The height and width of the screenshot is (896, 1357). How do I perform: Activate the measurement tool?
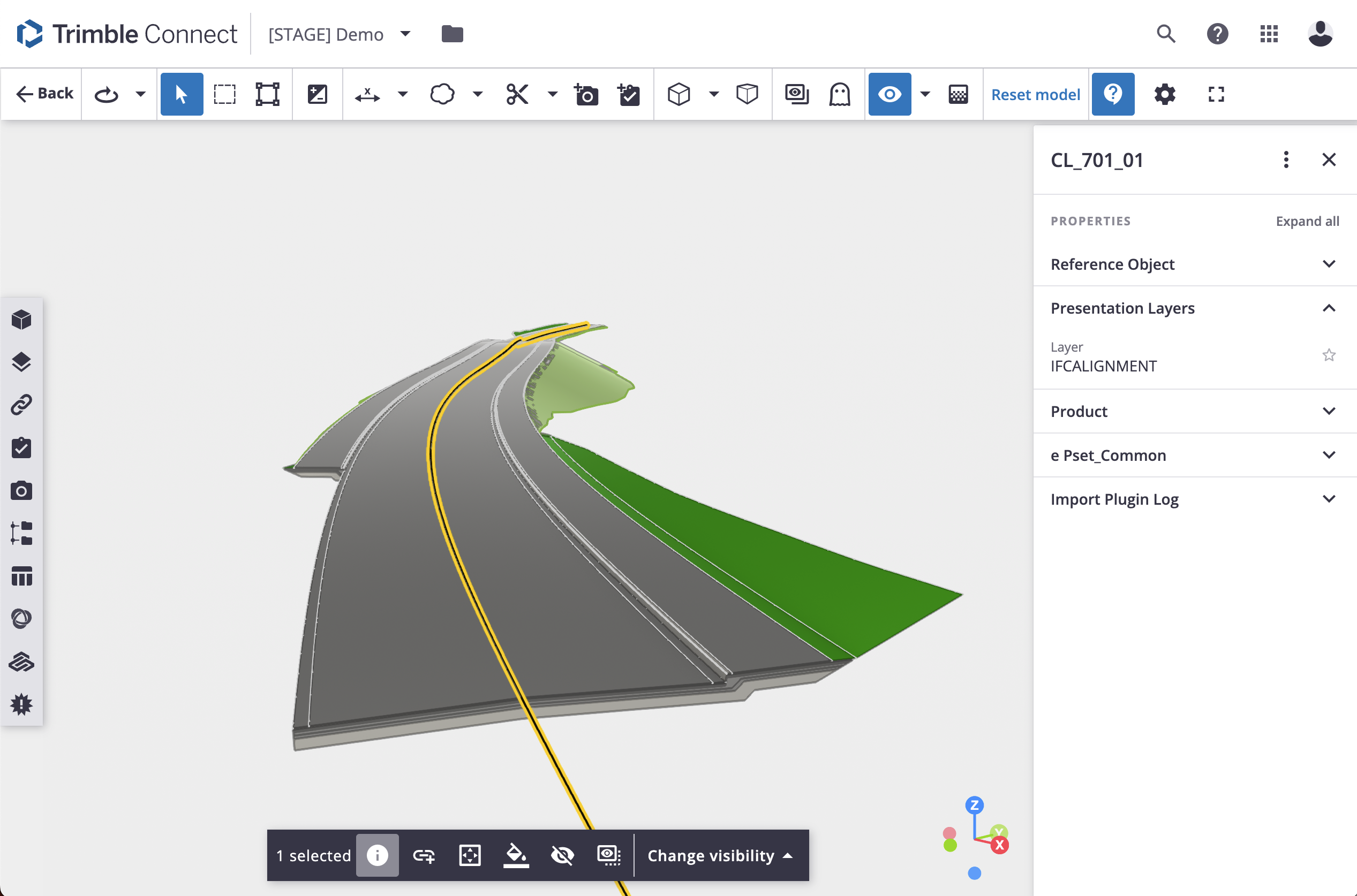[x=367, y=94]
